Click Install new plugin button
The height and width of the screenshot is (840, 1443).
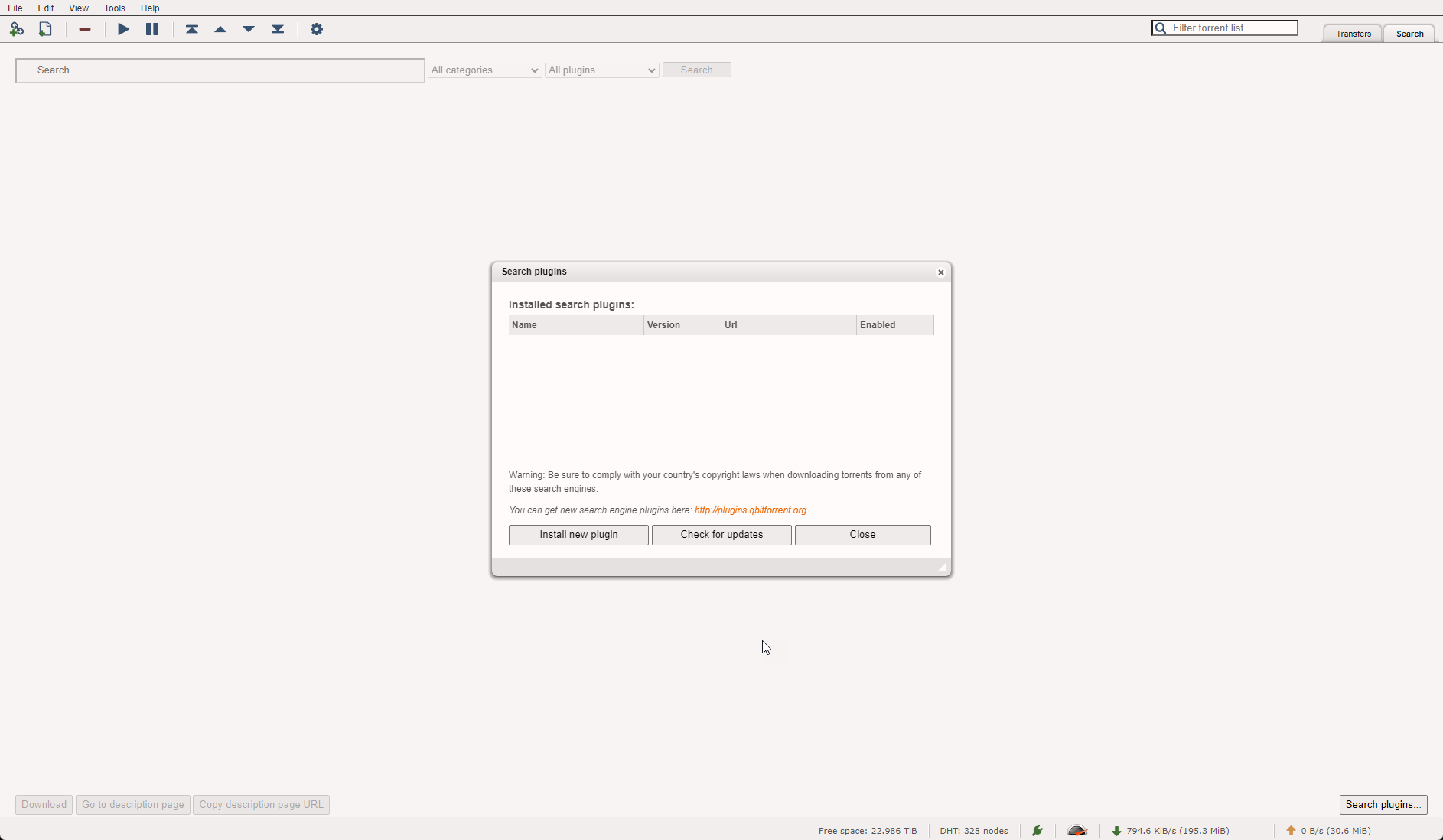(578, 535)
